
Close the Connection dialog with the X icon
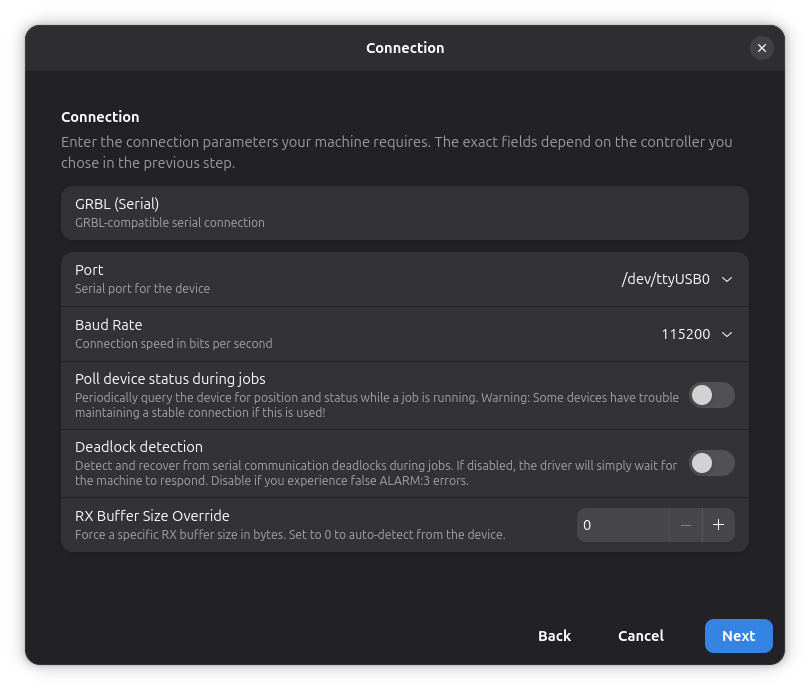pyautogui.click(x=761, y=48)
